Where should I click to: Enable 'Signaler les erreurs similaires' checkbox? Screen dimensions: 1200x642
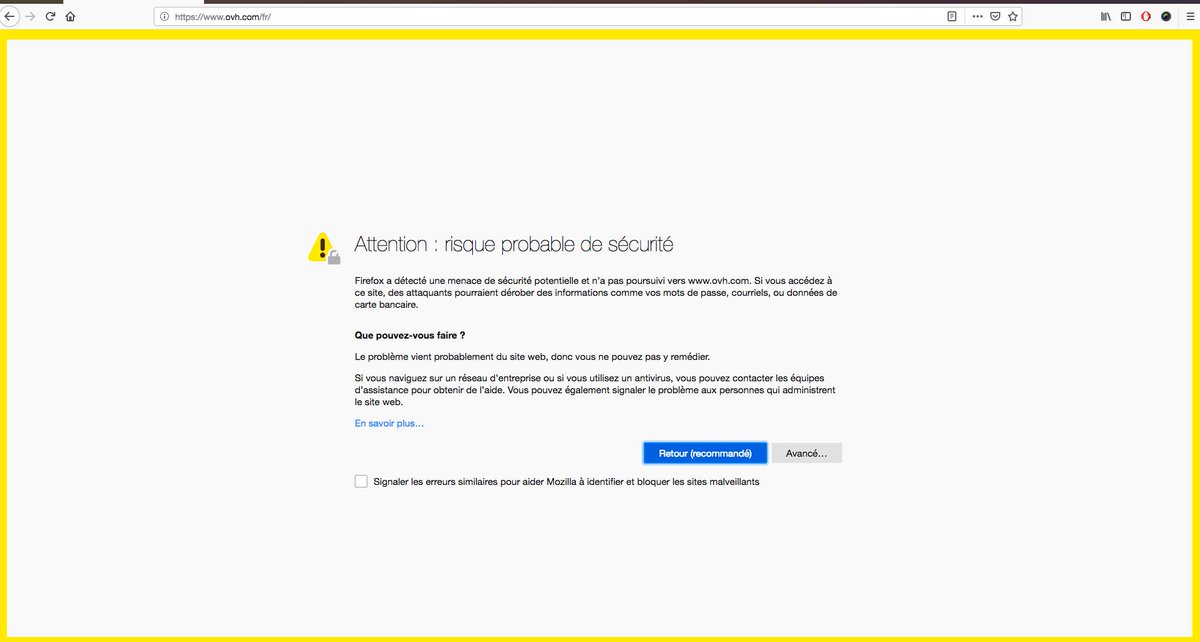[x=361, y=481]
